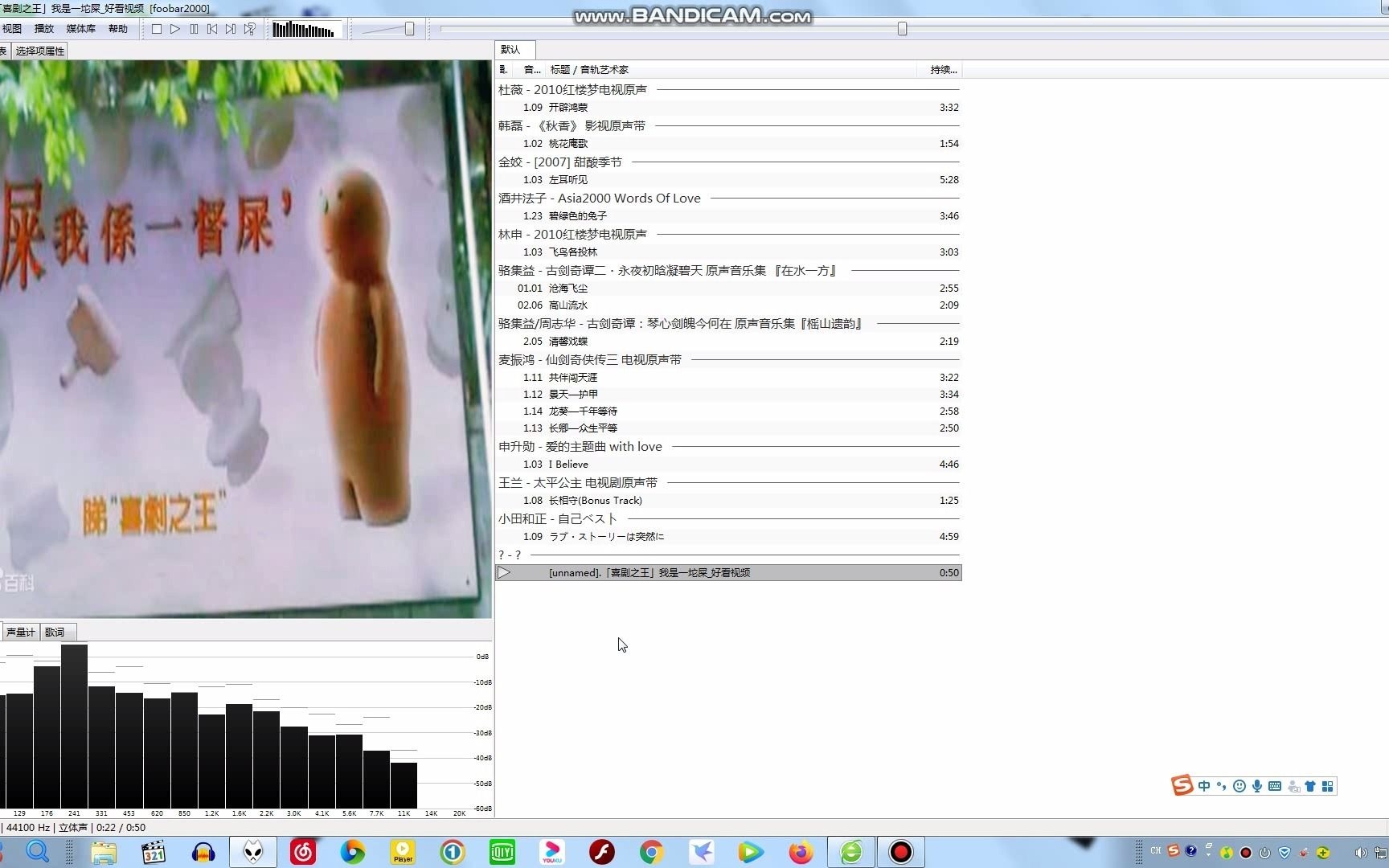Select track 左耳听见
This screenshot has height=868, width=1389.
[728, 180]
